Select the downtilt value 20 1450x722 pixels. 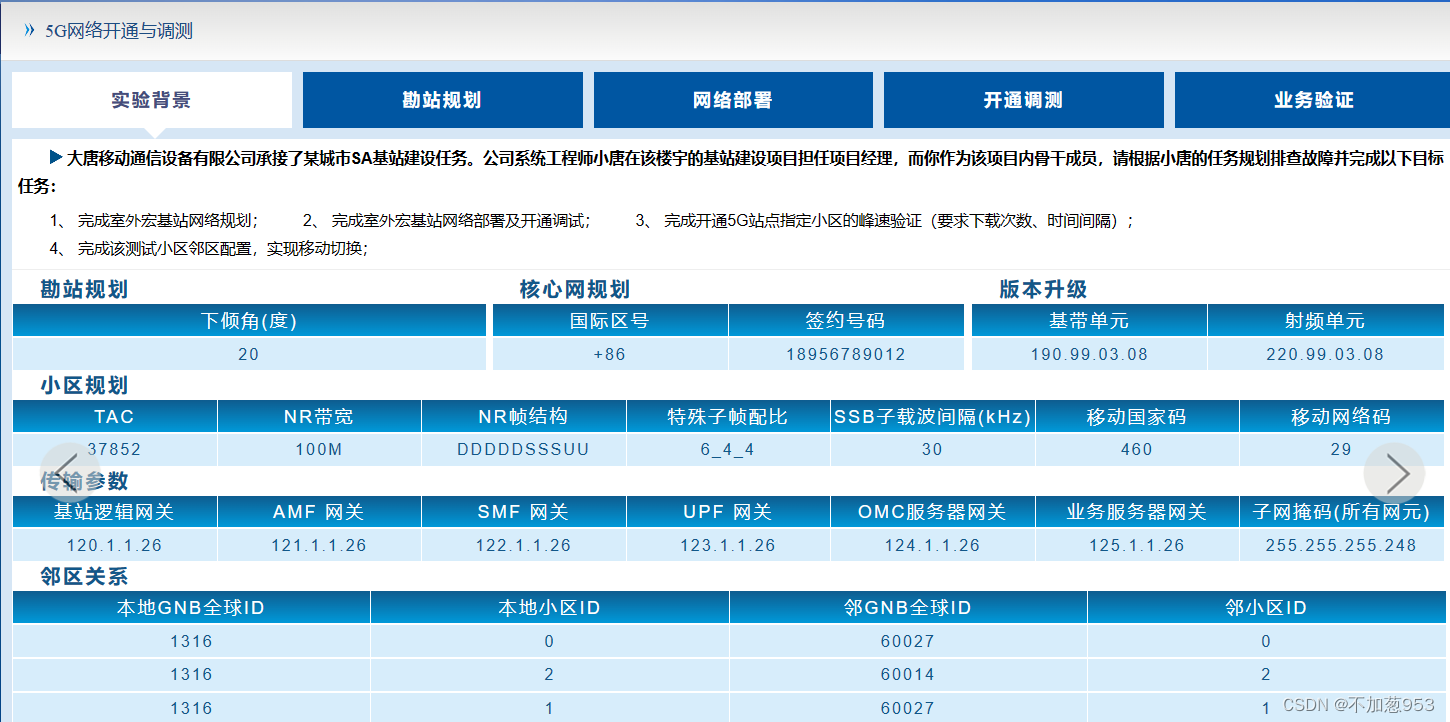click(x=249, y=354)
